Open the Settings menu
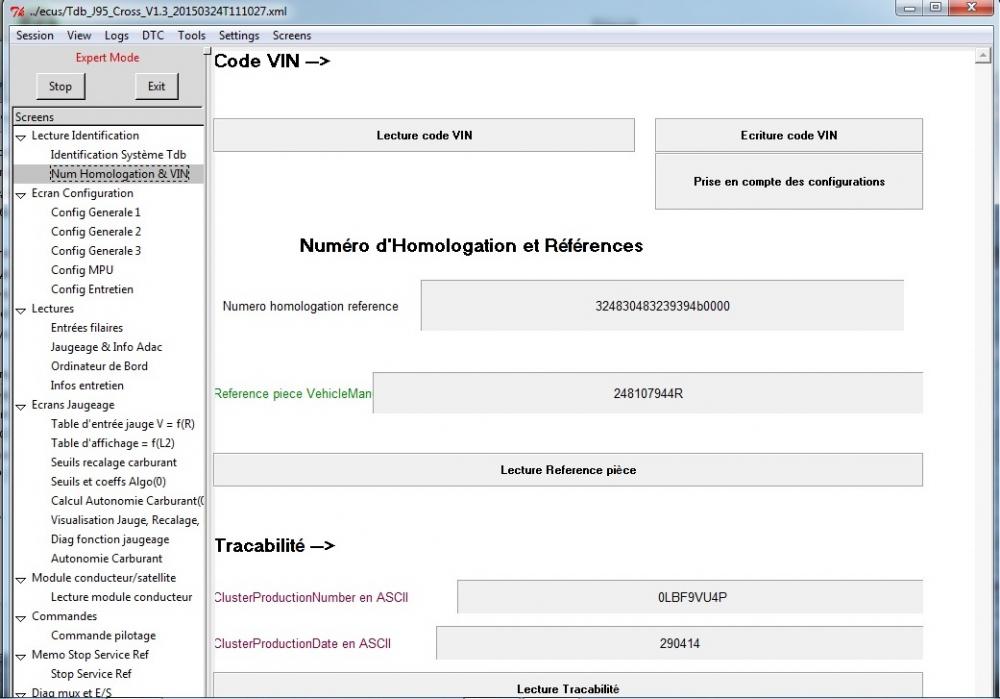This screenshot has width=1000, height=699. (x=239, y=36)
